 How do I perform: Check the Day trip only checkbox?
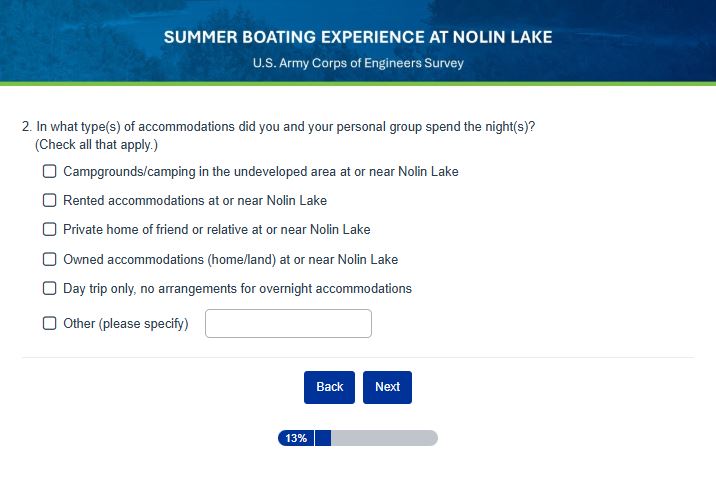point(49,288)
